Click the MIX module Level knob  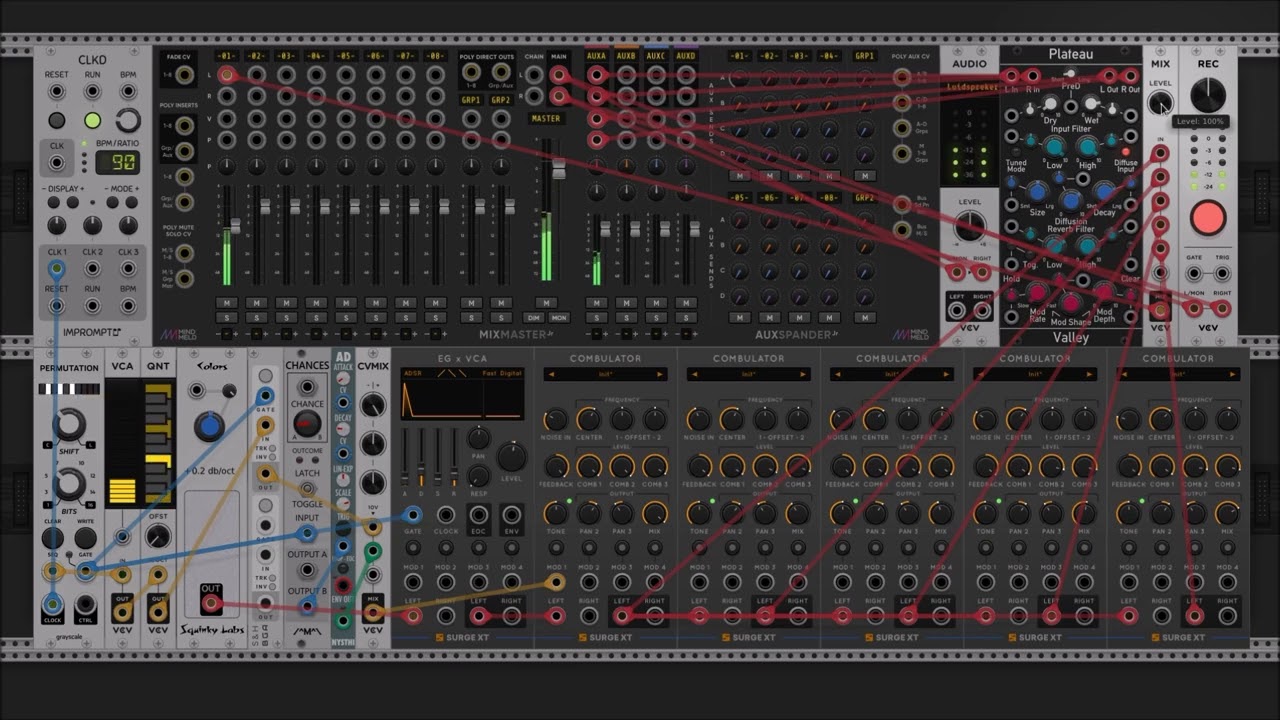coord(1160,102)
